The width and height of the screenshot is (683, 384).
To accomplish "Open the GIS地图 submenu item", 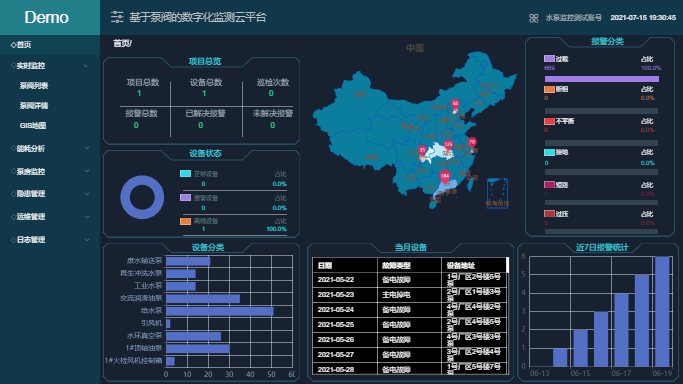I will [x=33, y=125].
